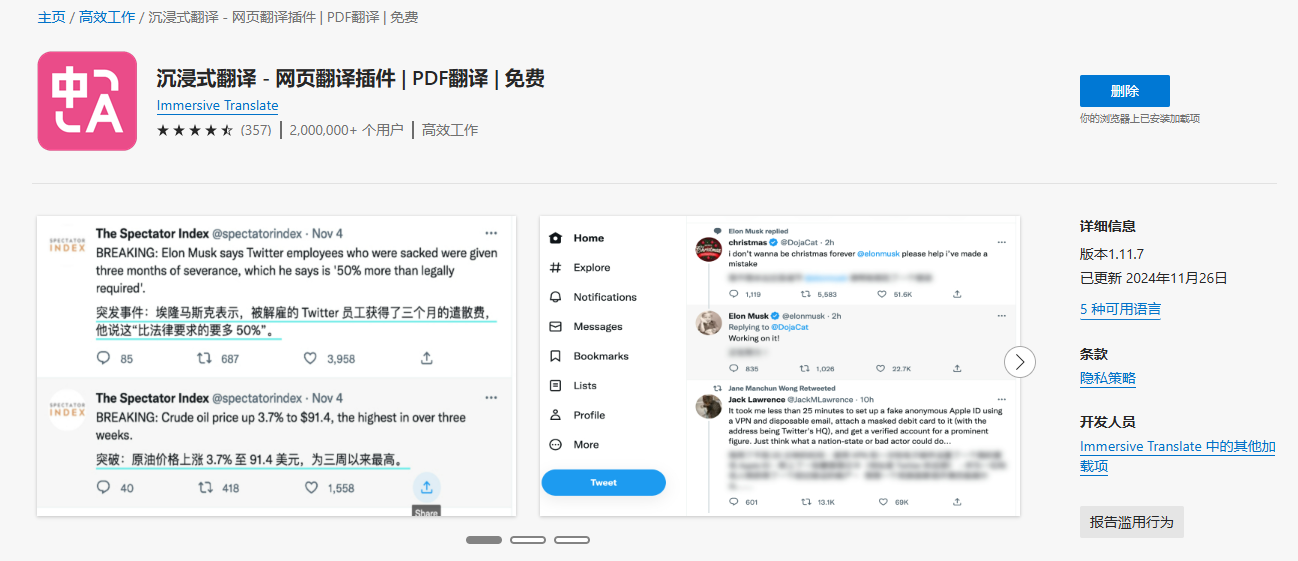Click reply icon with 1,119 count
The height and width of the screenshot is (561, 1298).
point(734,294)
